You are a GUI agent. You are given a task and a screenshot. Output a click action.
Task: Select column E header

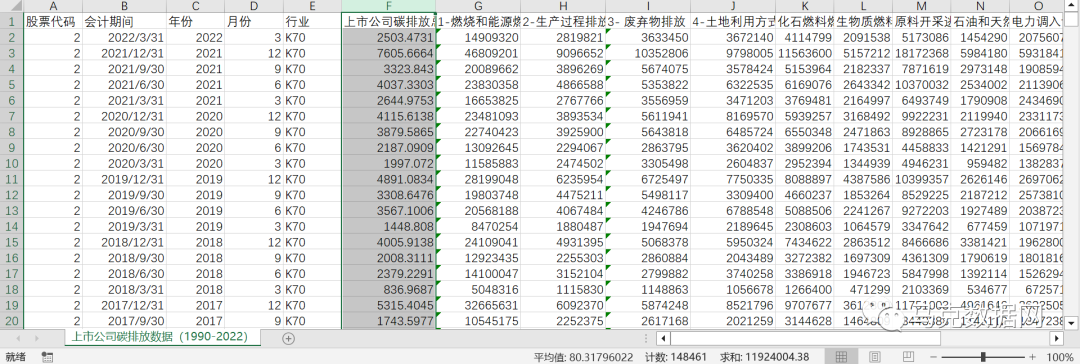(312, 6)
